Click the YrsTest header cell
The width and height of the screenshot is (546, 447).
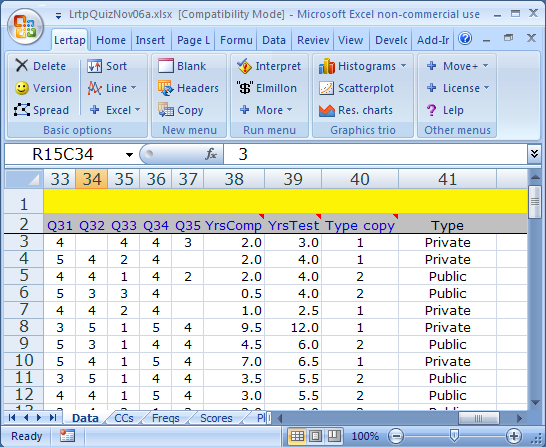click(293, 225)
